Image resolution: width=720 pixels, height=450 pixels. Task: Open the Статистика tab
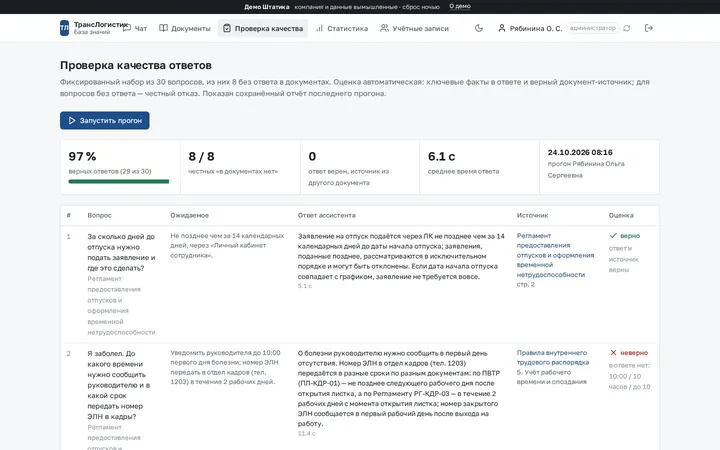(342, 28)
